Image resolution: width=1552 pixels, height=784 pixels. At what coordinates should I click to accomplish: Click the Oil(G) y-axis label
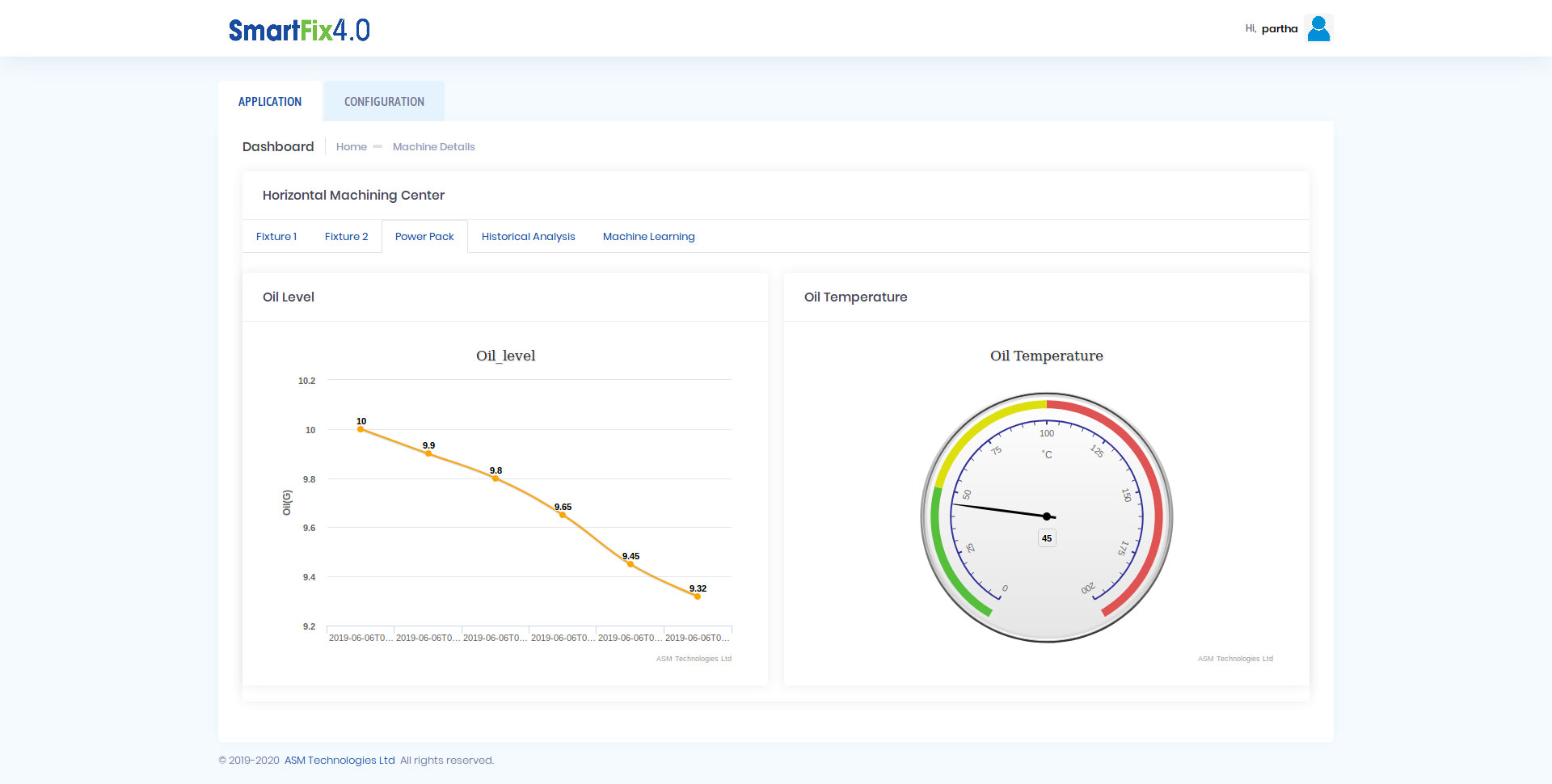[x=287, y=503]
